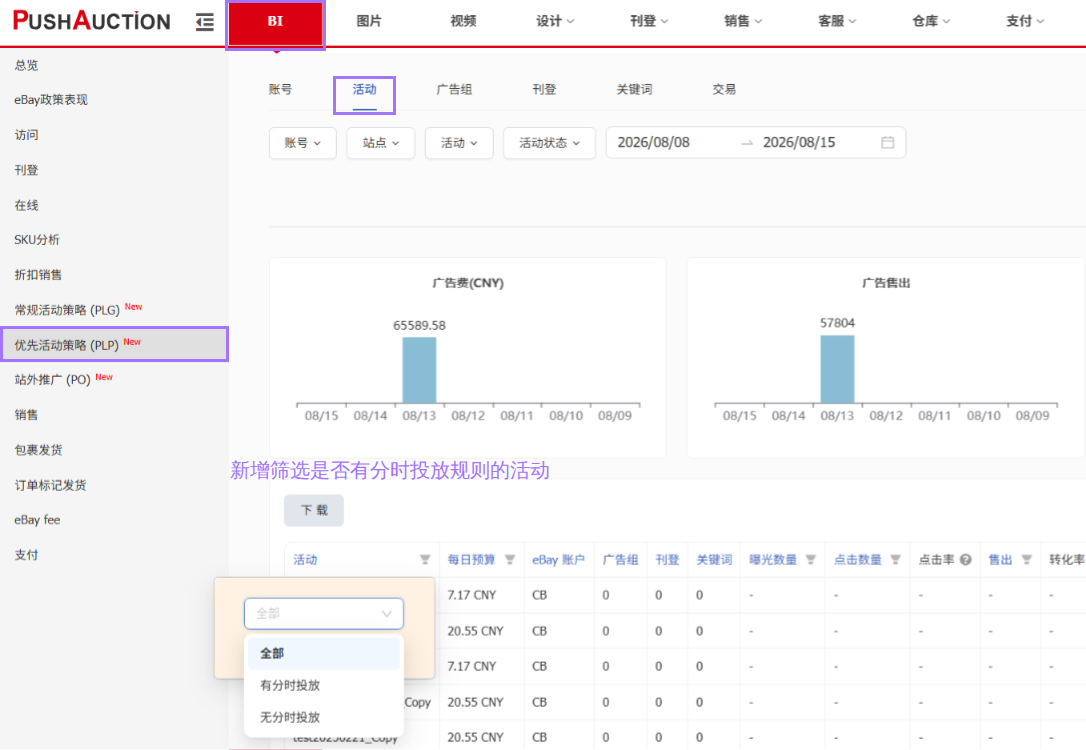Click the 下载 download button
The image size is (1086, 750).
point(314,510)
